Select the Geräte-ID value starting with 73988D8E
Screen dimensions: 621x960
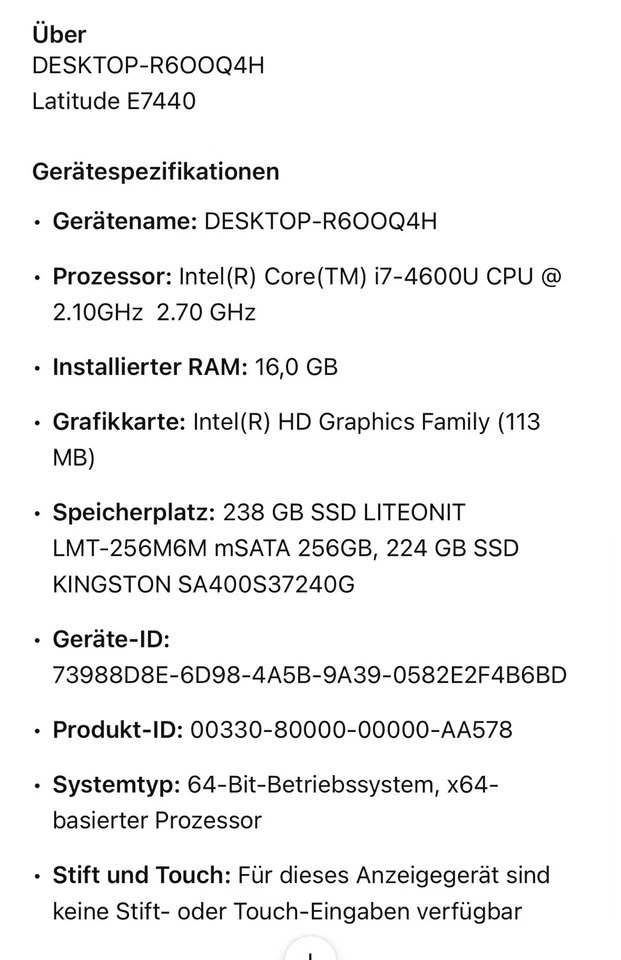(x=309, y=675)
